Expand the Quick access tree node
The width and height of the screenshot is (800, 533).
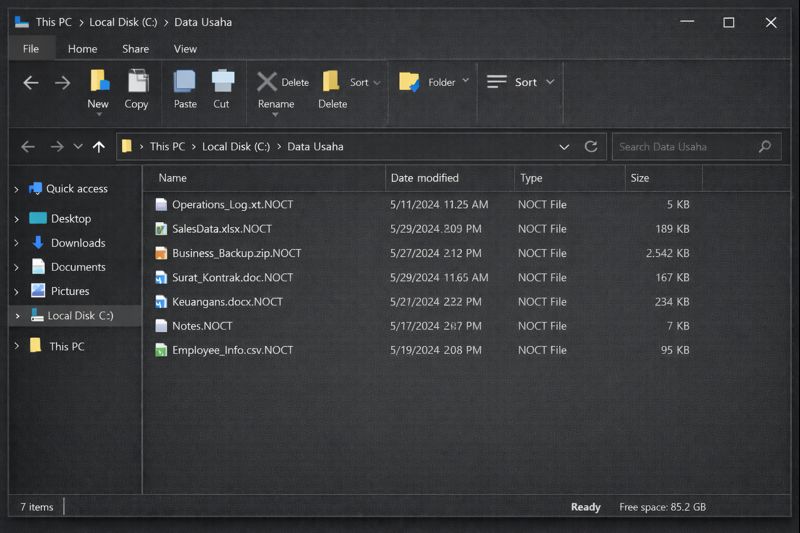17,189
